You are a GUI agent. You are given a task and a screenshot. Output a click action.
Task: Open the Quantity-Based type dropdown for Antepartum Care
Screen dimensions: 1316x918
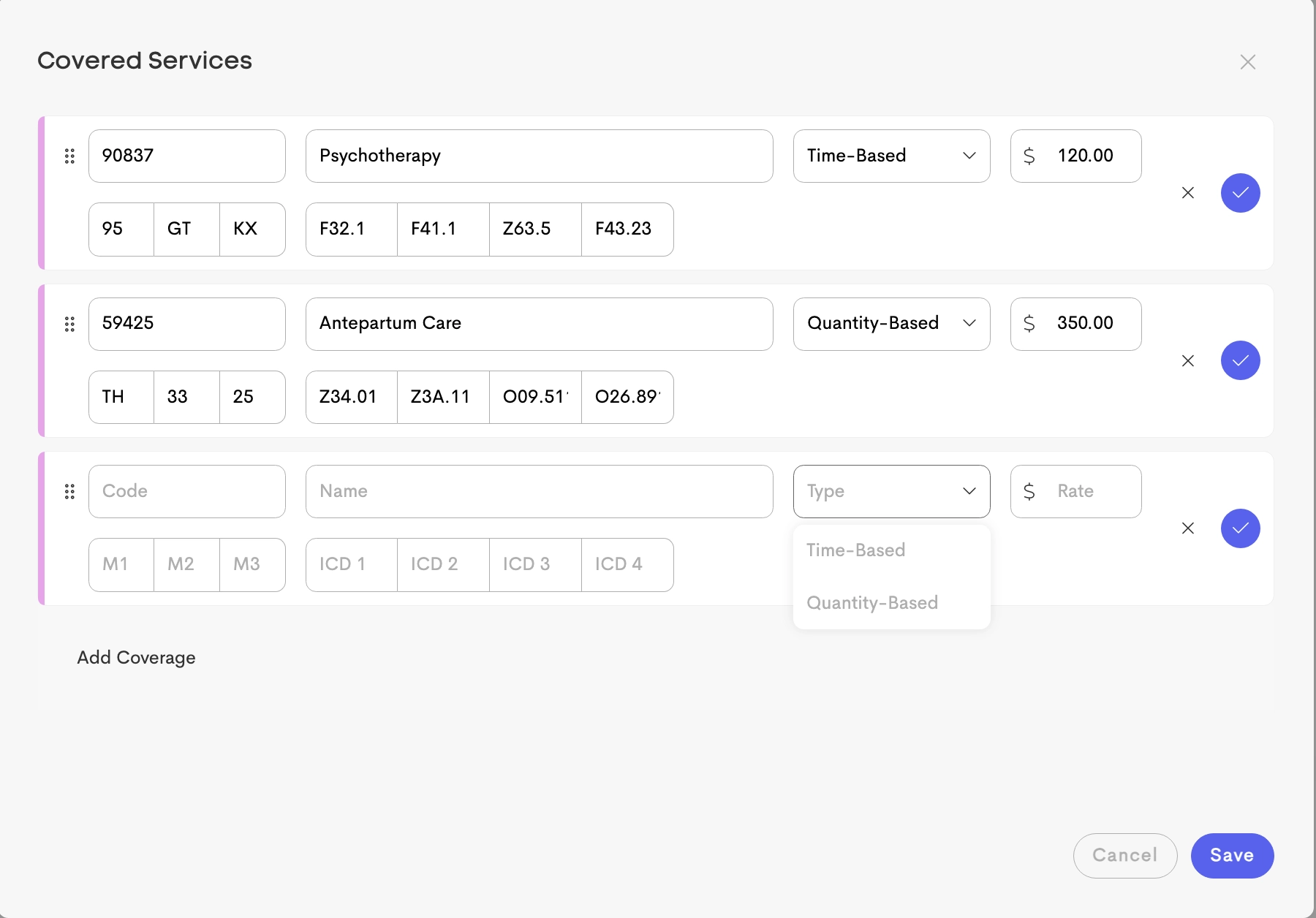pyautogui.click(x=891, y=324)
